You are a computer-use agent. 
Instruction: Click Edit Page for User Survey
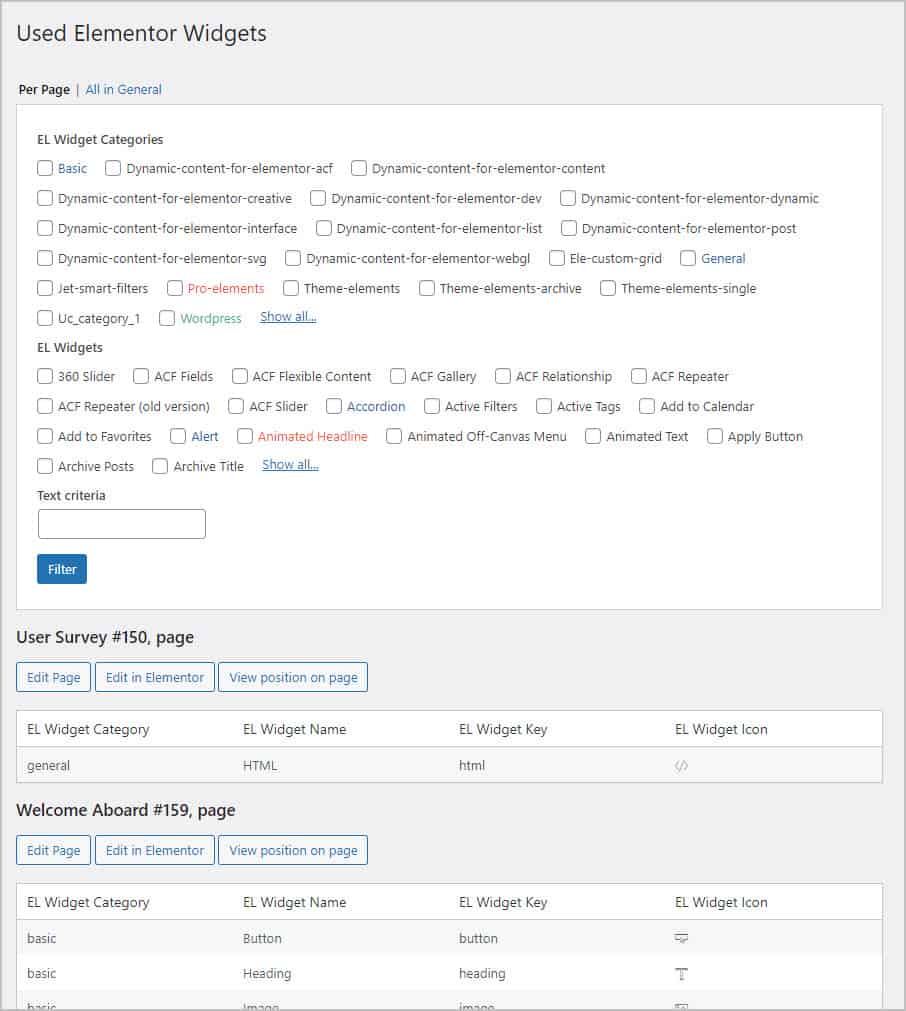click(53, 677)
